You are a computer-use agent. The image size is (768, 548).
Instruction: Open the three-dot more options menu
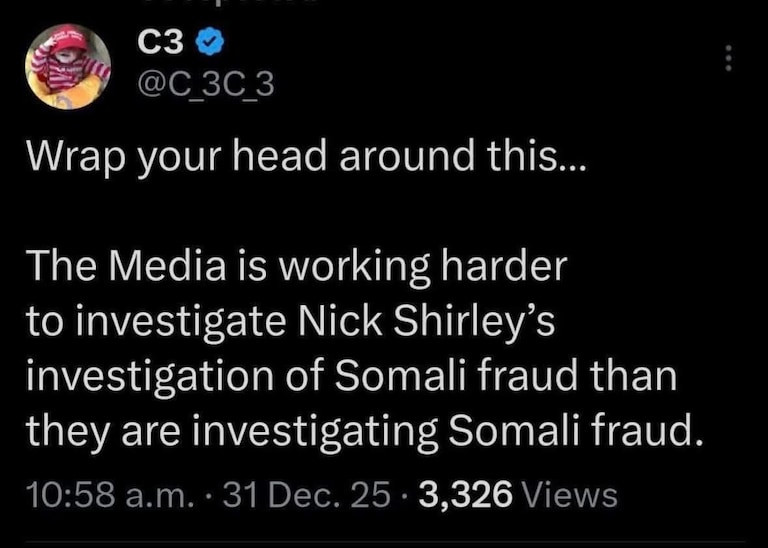[728, 60]
